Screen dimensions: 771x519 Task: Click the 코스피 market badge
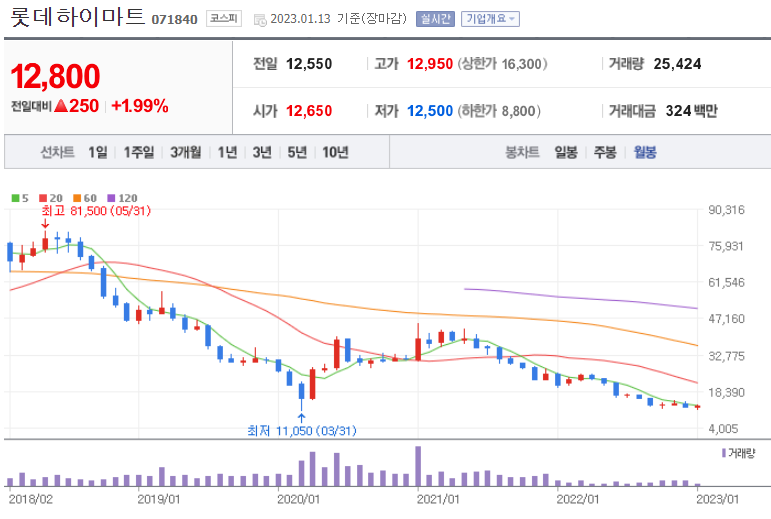[x=224, y=19]
